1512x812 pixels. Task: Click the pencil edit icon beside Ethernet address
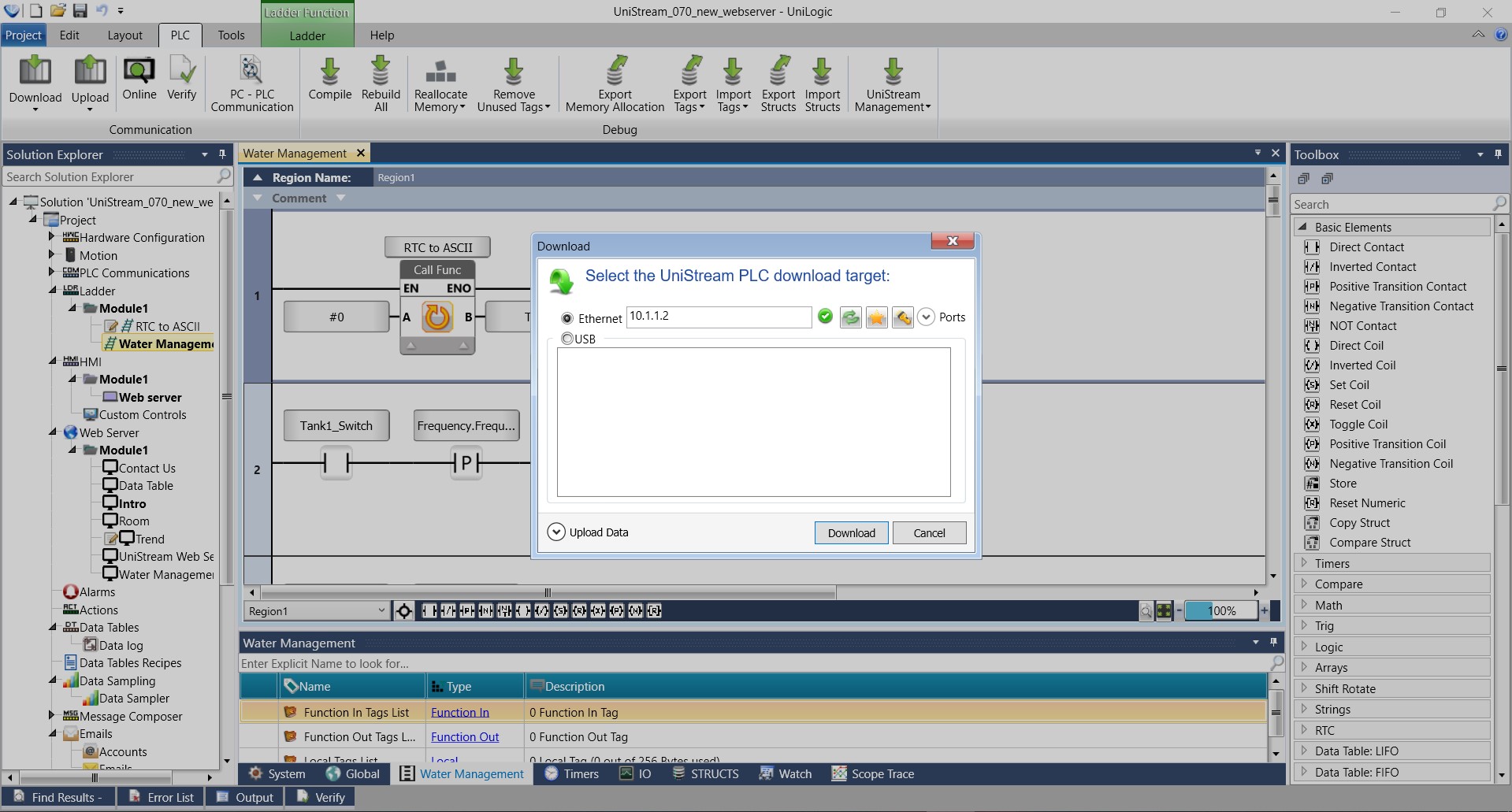point(903,317)
